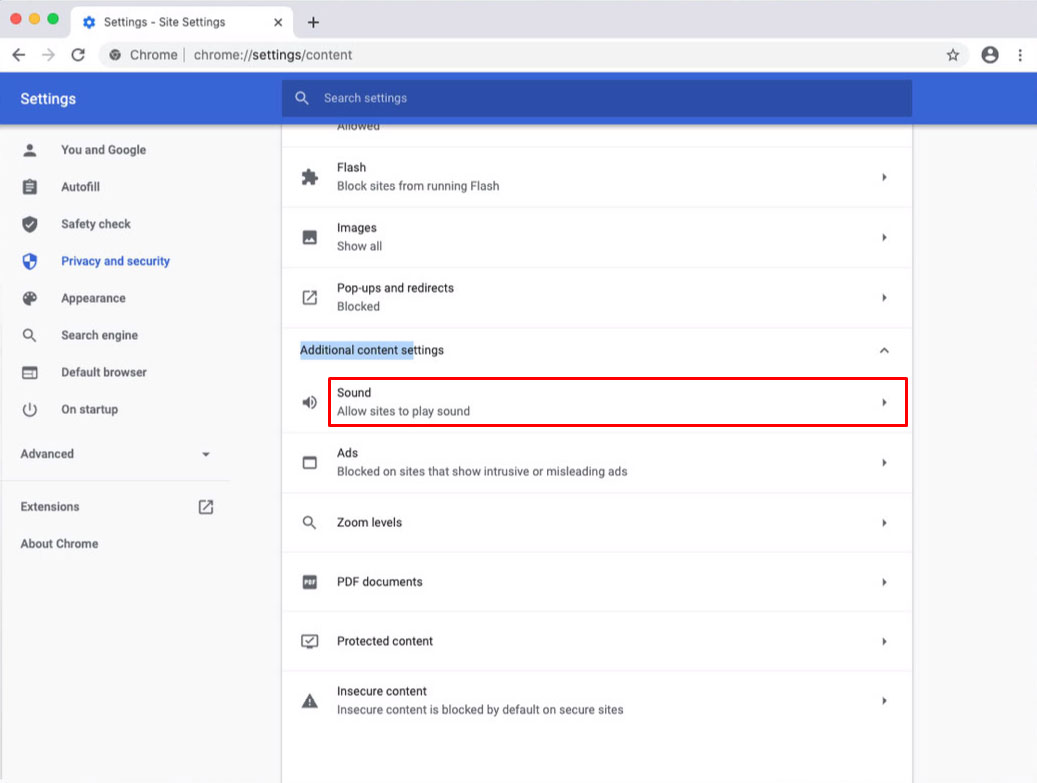
Task: Click the browser back arrow
Action: click(18, 55)
